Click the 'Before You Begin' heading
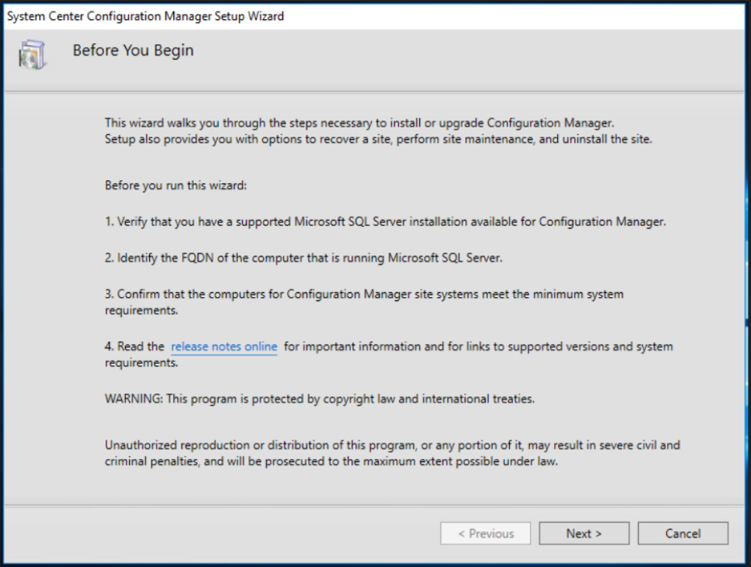Screen dimensions: 751x567 (133, 50)
